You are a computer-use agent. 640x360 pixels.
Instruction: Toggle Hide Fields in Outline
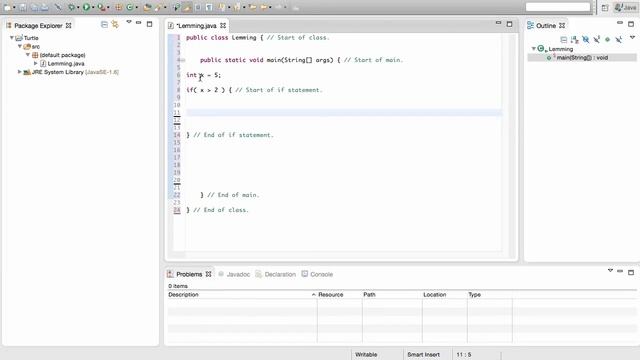tap(586, 39)
